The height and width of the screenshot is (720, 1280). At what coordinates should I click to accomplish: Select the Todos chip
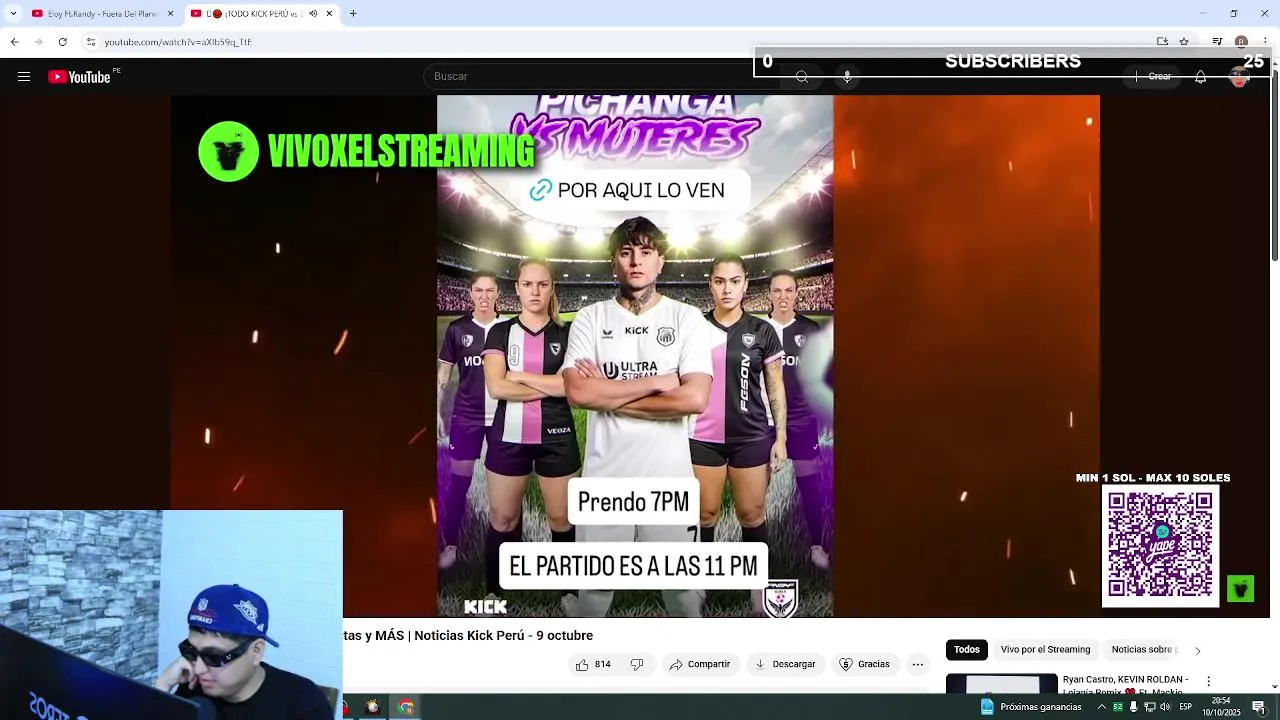point(966,650)
